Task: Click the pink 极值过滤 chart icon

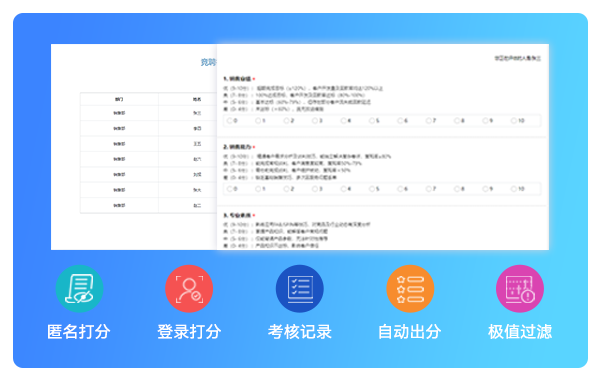Action: click(520, 289)
